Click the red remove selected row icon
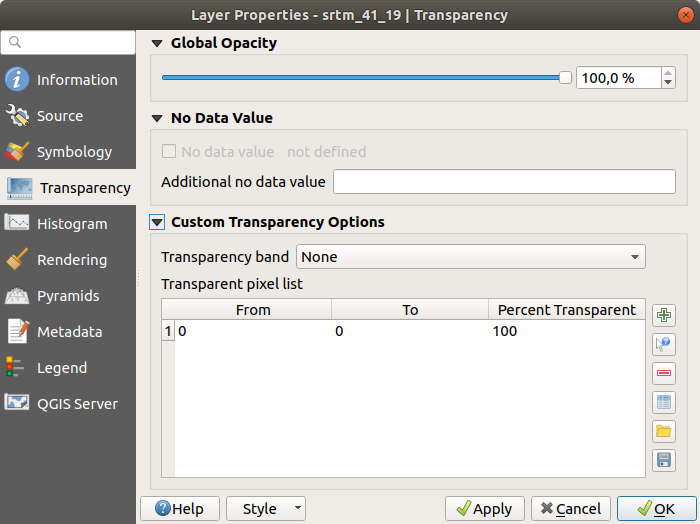Image resolution: width=700 pixels, height=524 pixels. (x=663, y=373)
